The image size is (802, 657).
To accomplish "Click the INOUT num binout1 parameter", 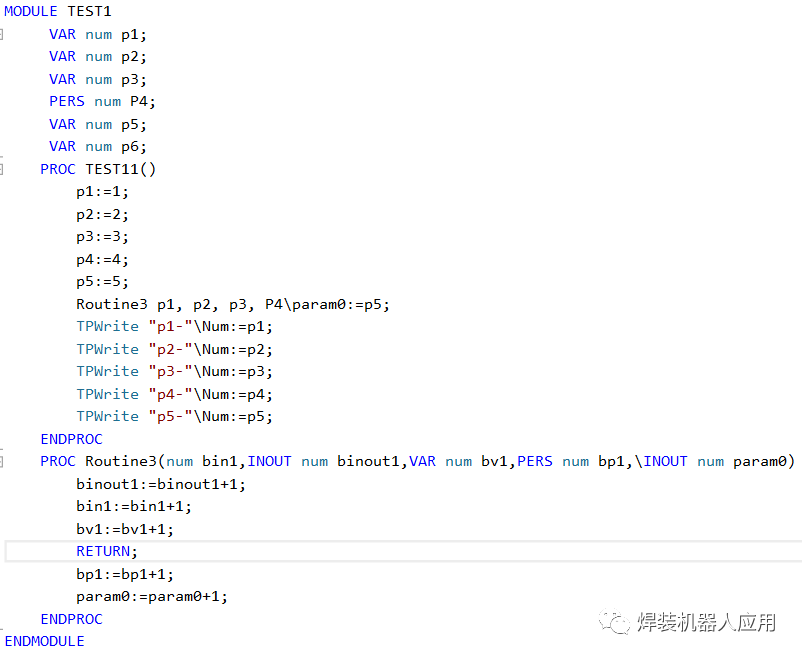I will tap(323, 462).
